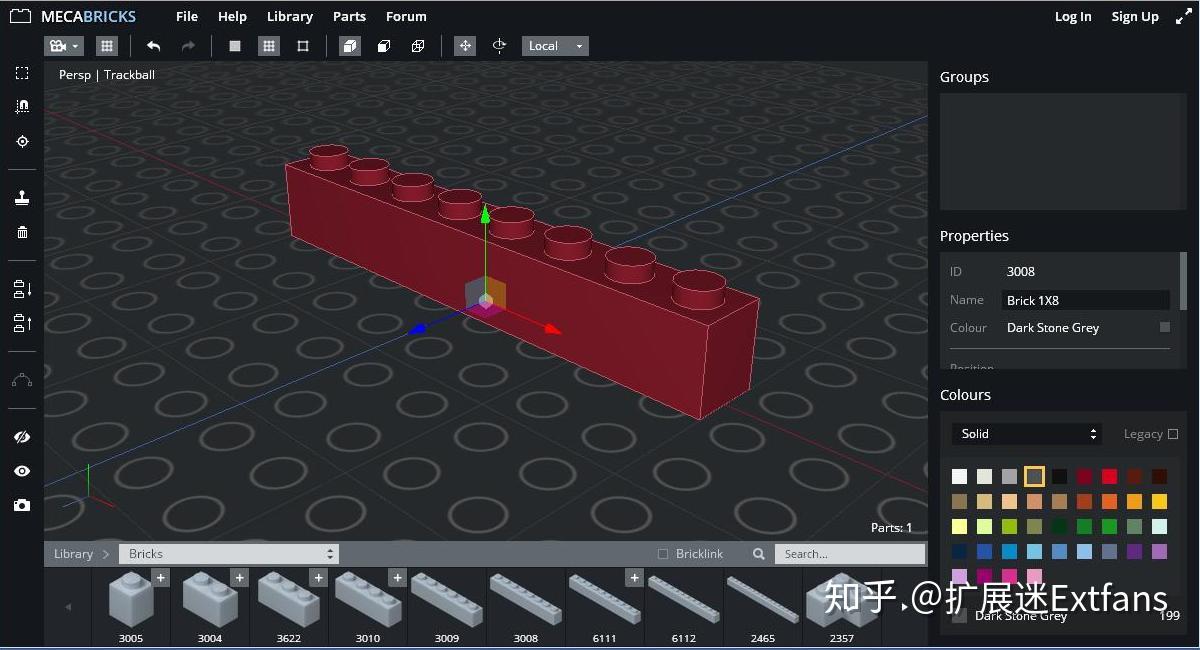Screen dimensions: 1200x650
Task: Open the Parts menu
Action: [x=349, y=16]
